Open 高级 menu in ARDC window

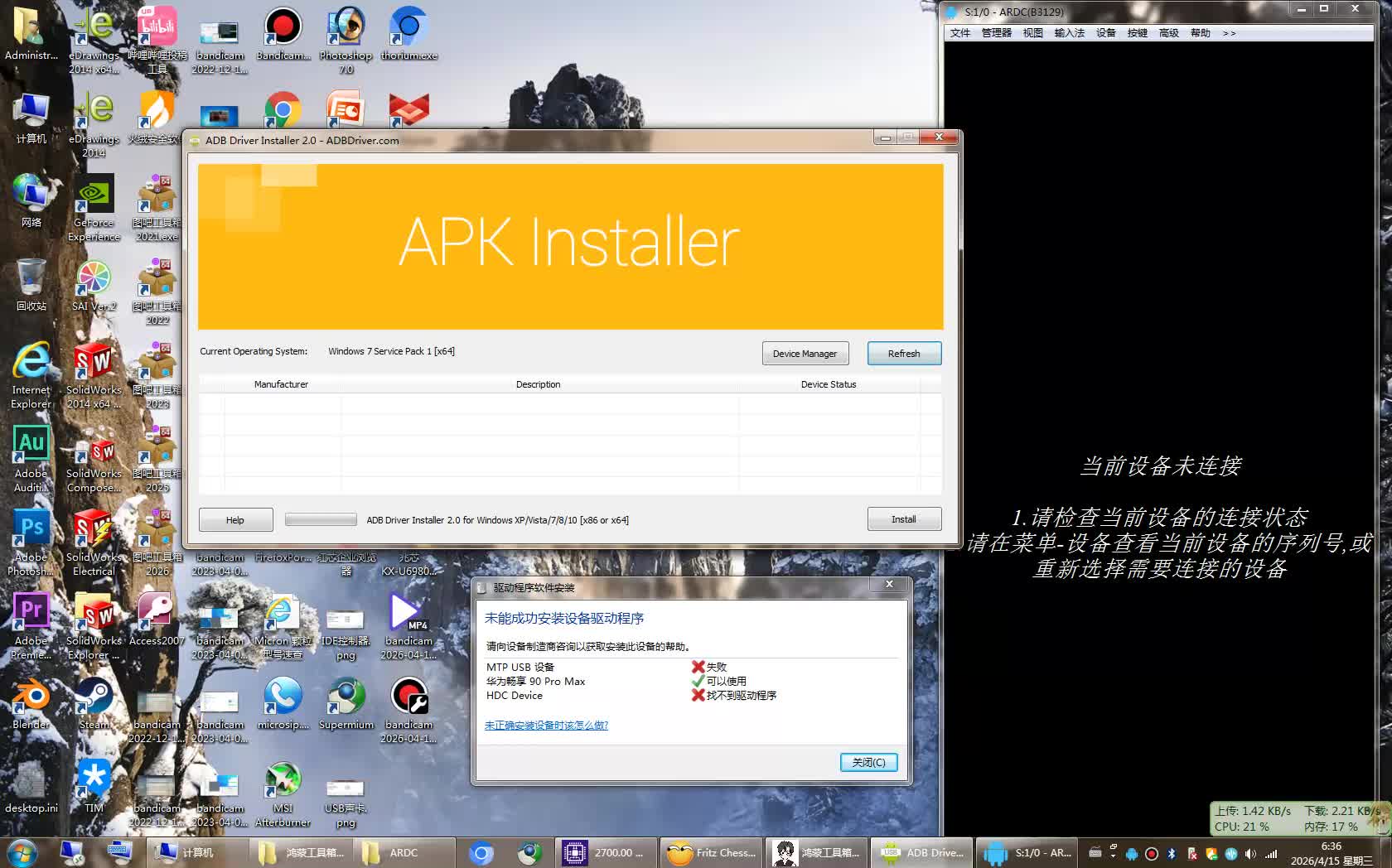1168,33
